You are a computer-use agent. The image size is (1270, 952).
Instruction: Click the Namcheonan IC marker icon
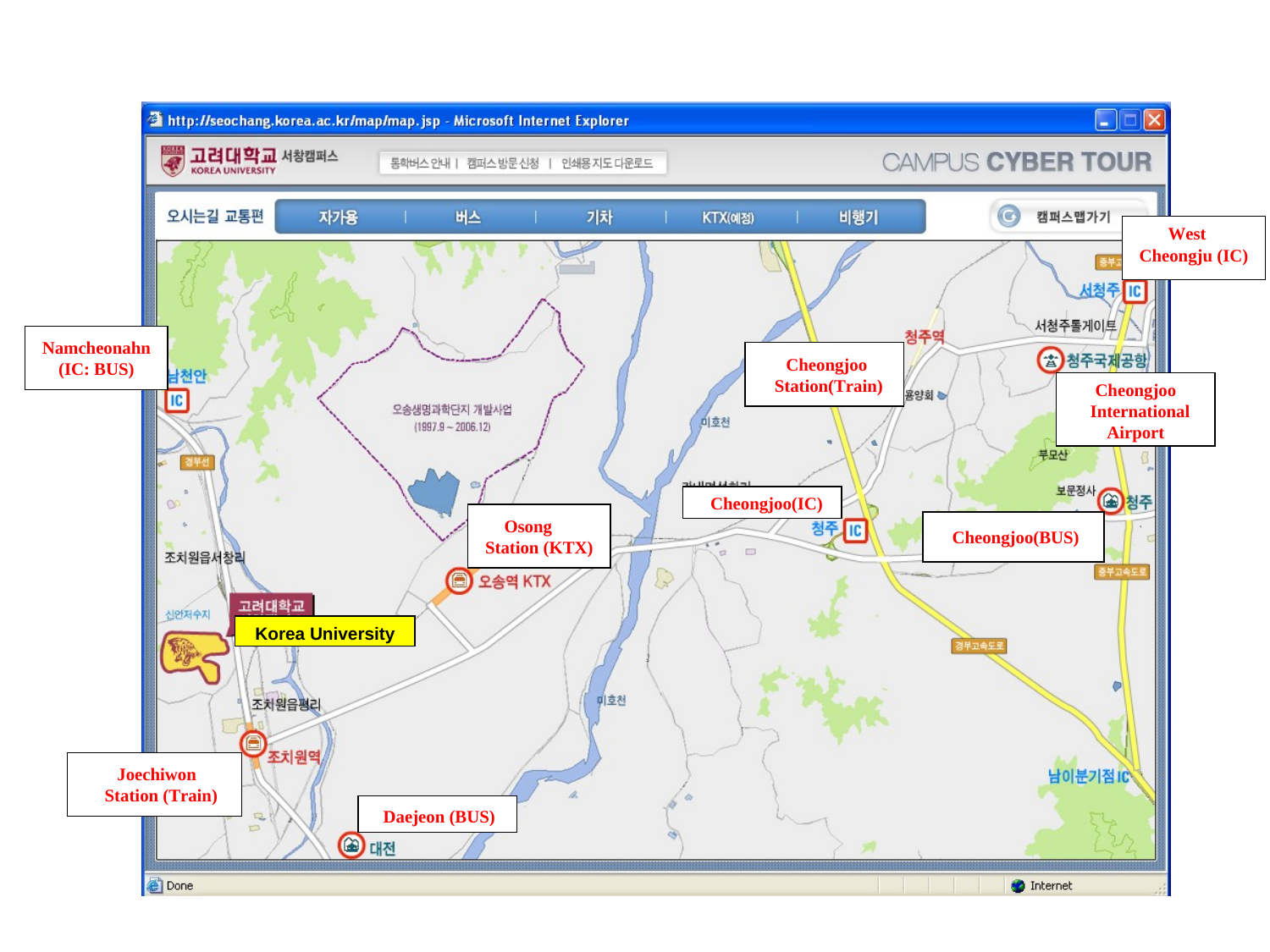[x=177, y=400]
